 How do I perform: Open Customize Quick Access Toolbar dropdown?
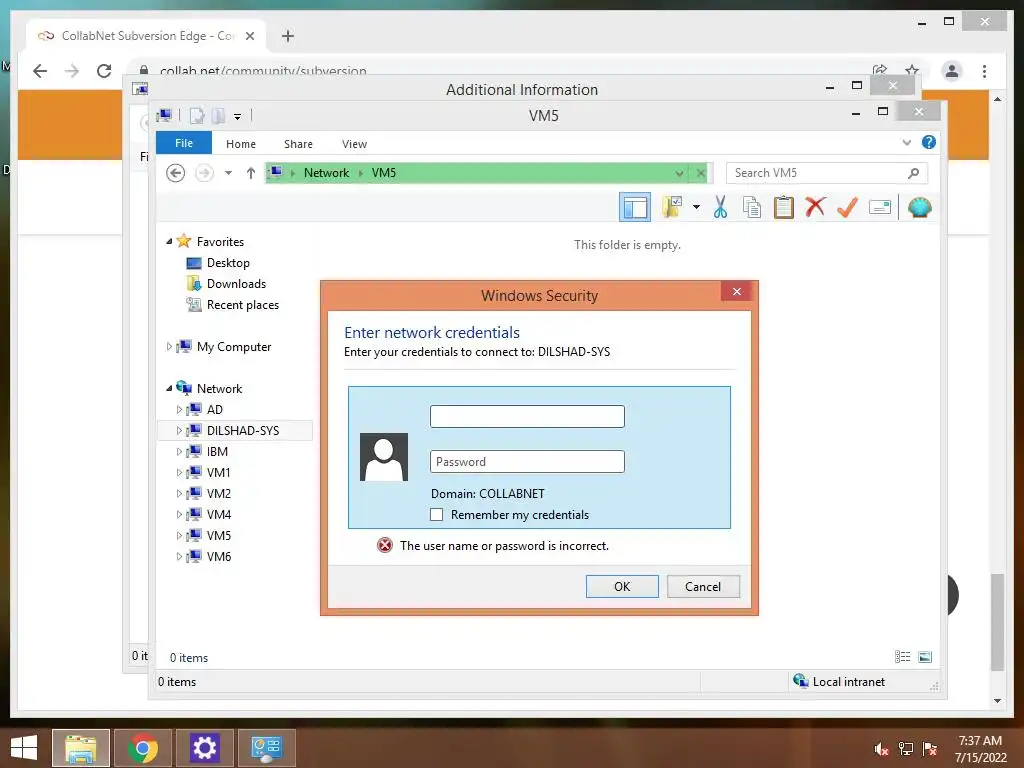click(x=238, y=116)
